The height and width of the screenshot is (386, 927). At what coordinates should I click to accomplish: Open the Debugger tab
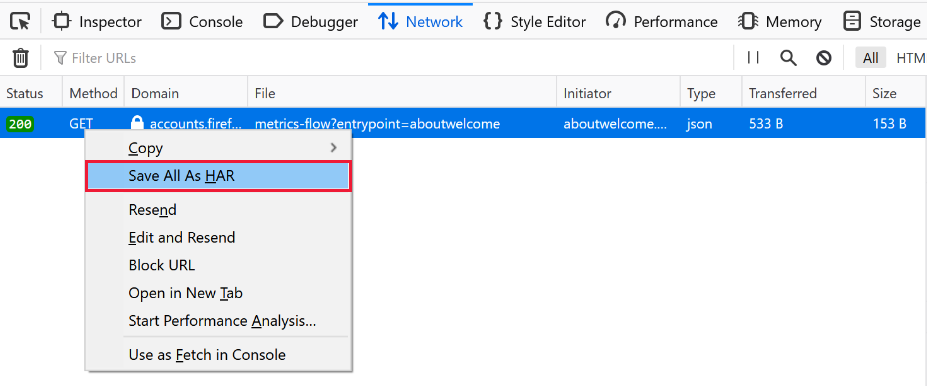coord(310,22)
